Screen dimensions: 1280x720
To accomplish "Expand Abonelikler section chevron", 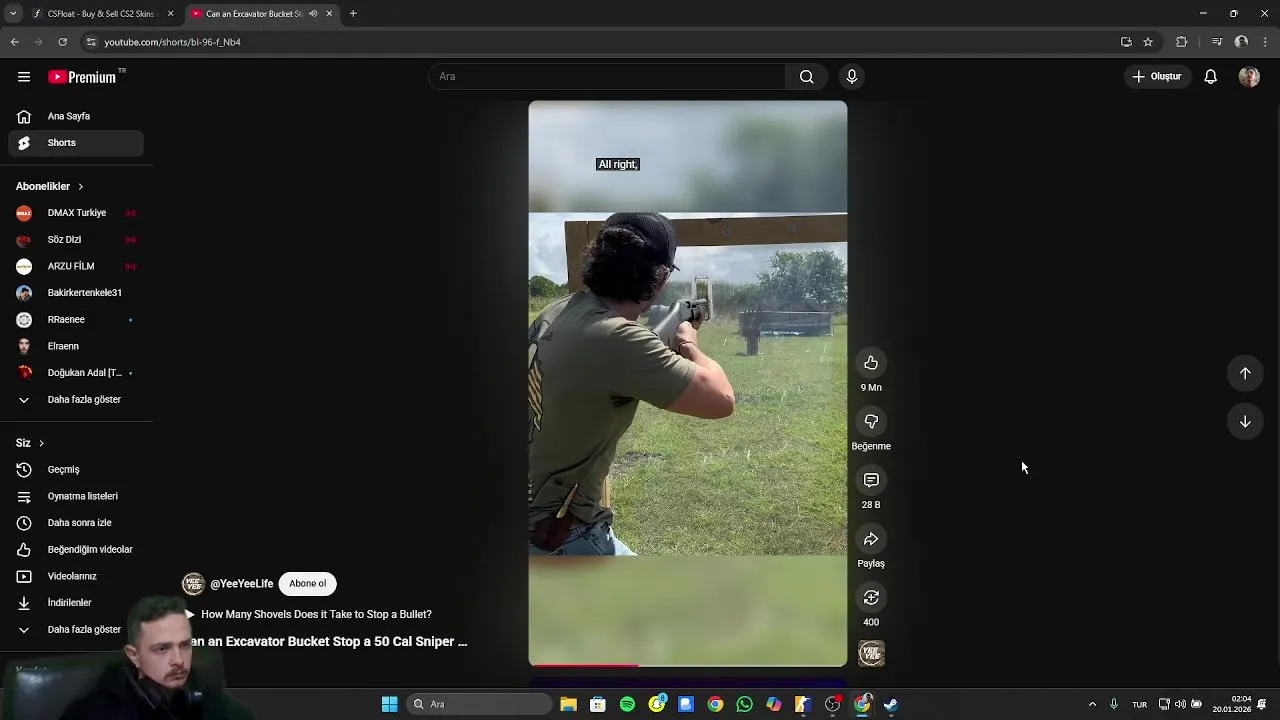I will click(80, 187).
